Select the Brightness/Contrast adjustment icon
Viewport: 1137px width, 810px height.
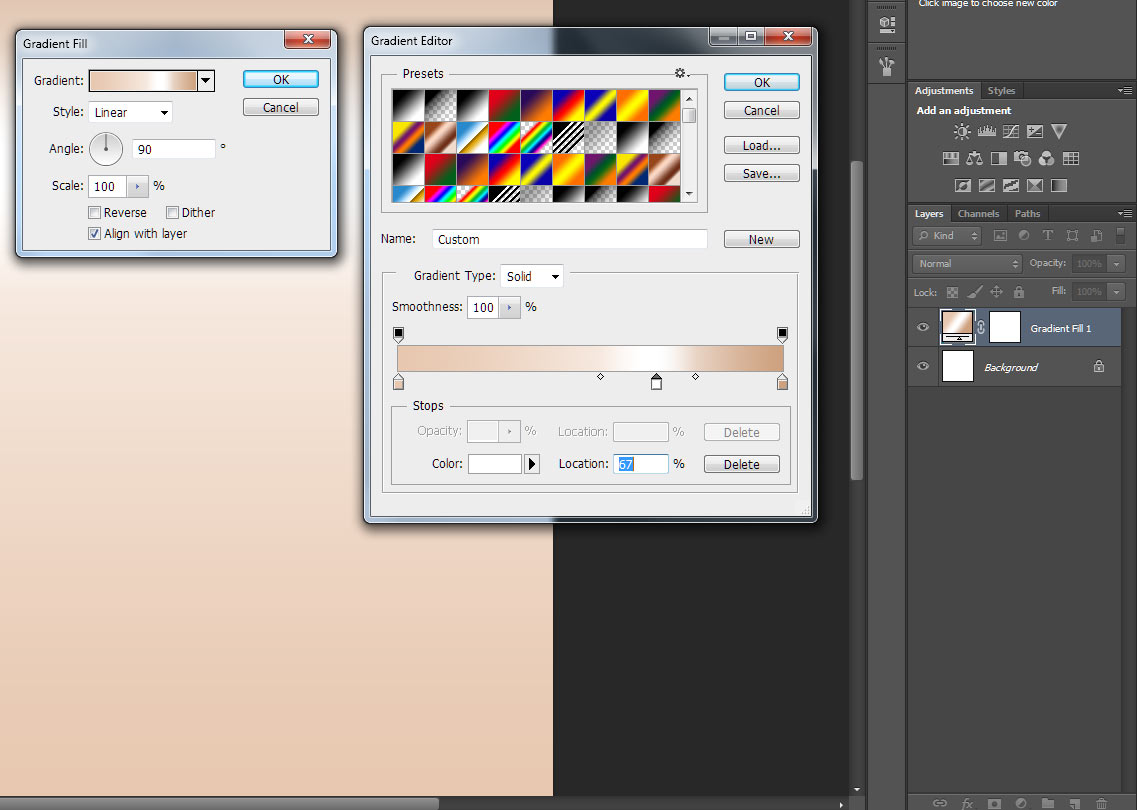click(962, 131)
